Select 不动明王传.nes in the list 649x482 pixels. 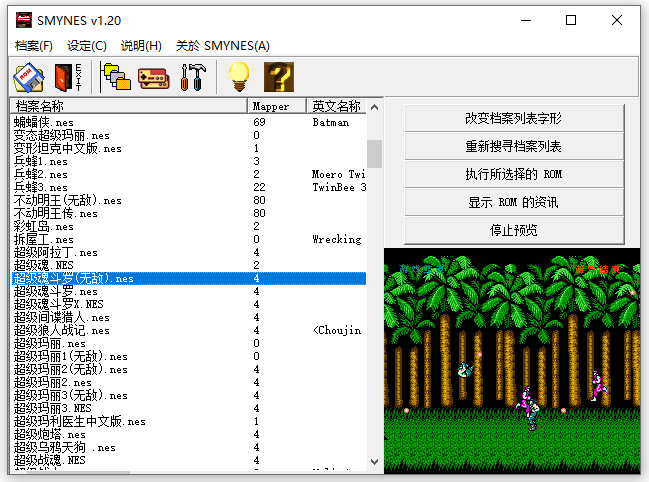coord(55,213)
